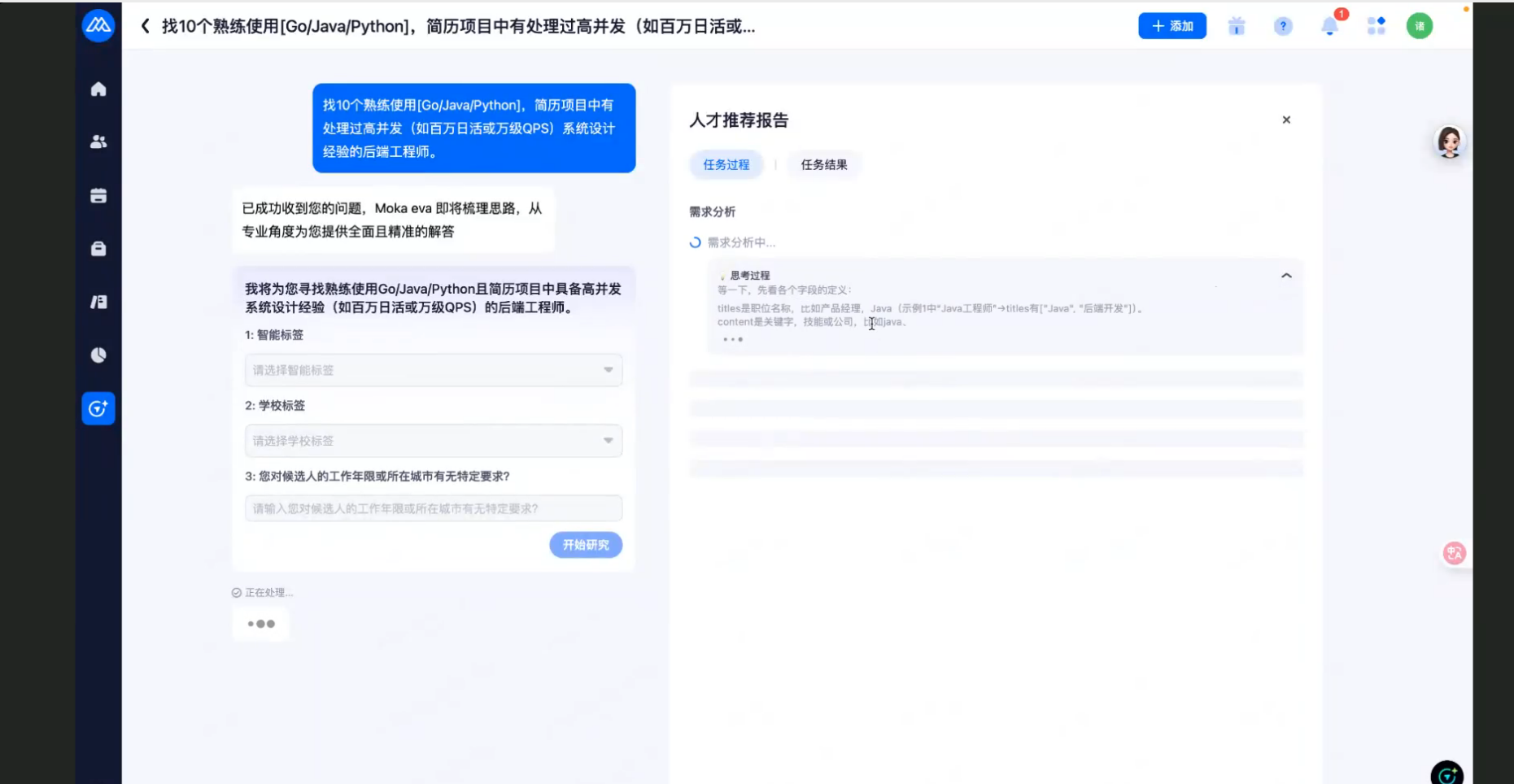Screen dimensions: 1514x784
Task: Click the 人才推荐报告 heading
Action: pos(739,120)
